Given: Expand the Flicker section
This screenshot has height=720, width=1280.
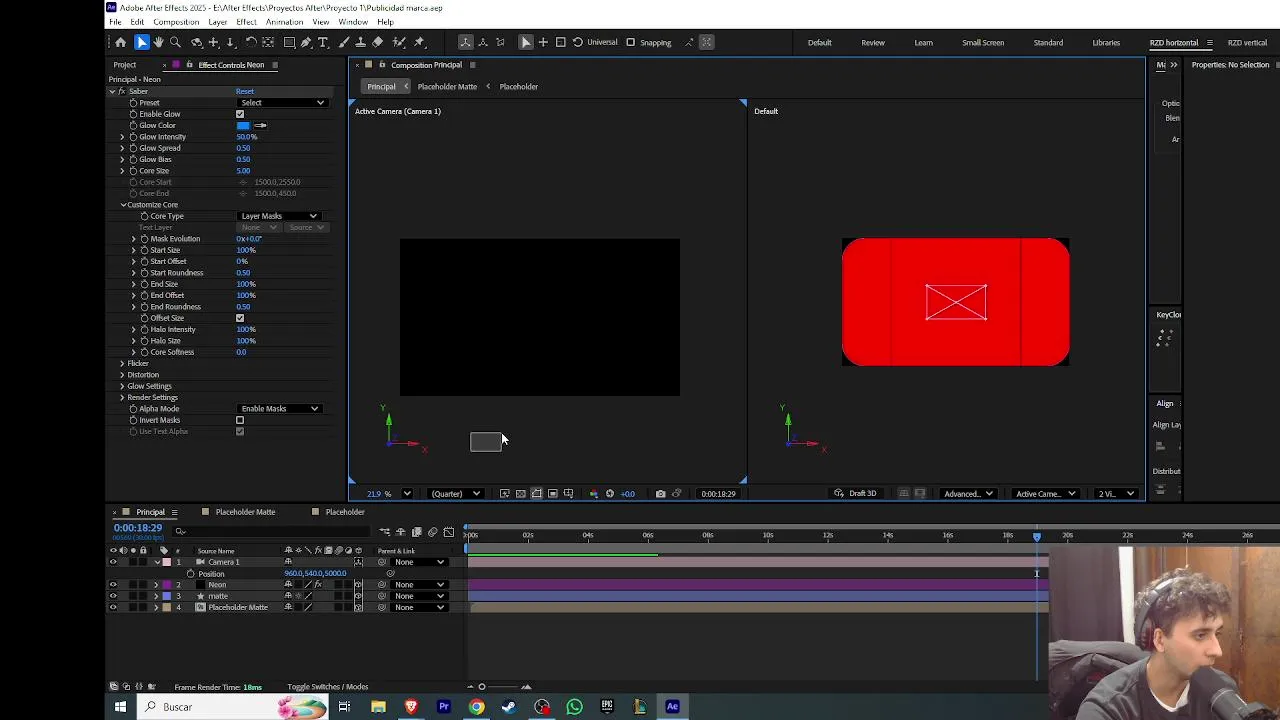Looking at the screenshot, I should 122,364.
